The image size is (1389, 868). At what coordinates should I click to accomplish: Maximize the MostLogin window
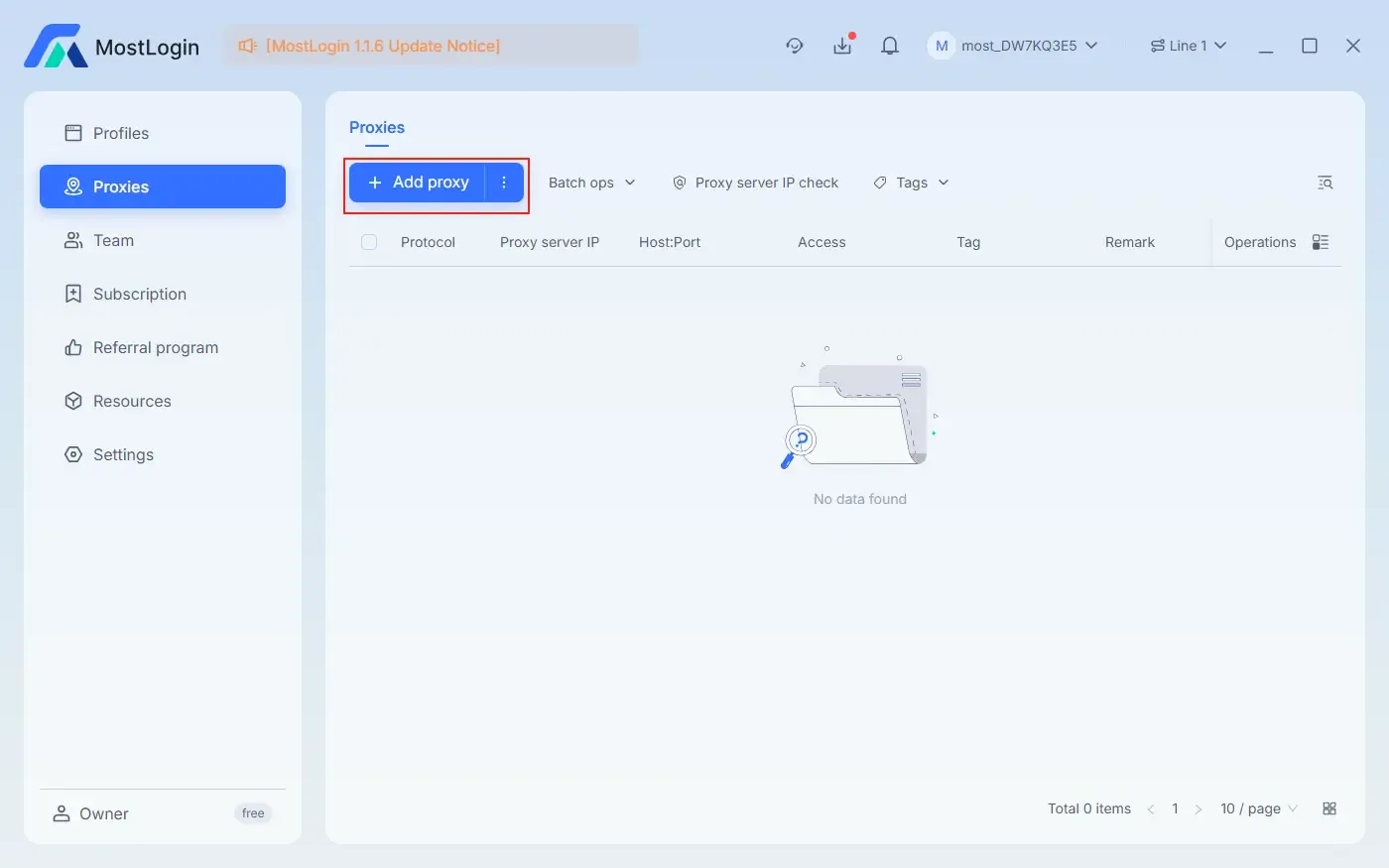[x=1310, y=46]
